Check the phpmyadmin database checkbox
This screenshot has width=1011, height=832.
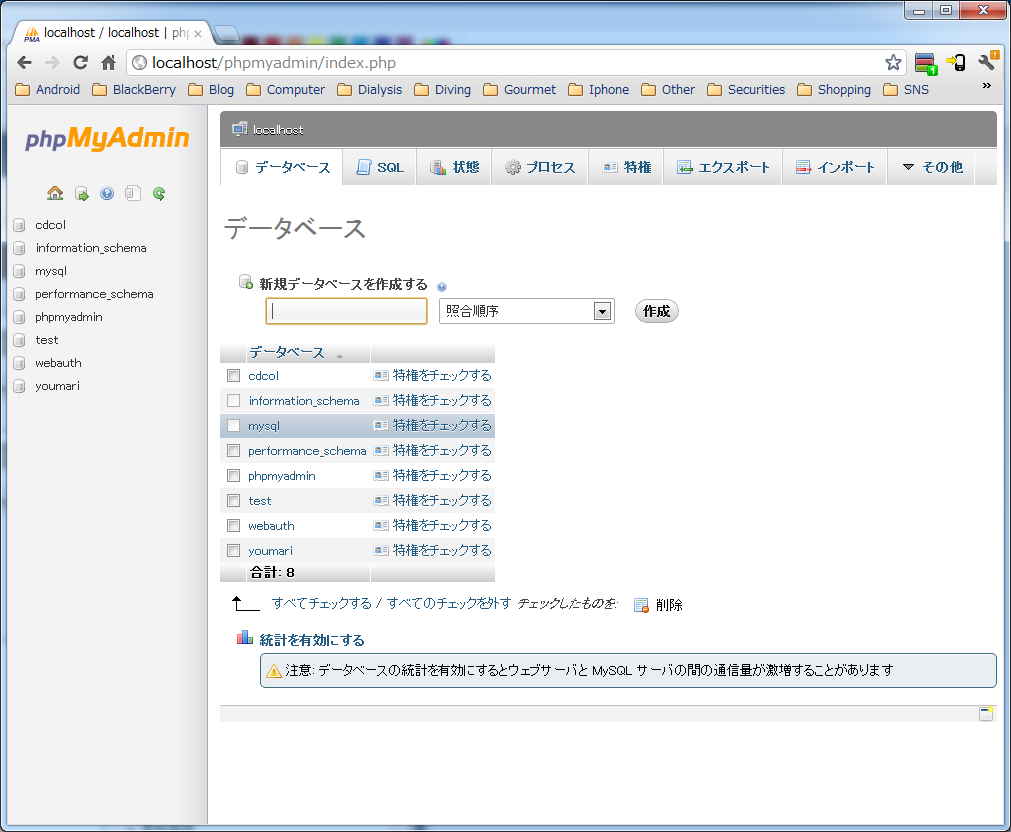point(233,475)
